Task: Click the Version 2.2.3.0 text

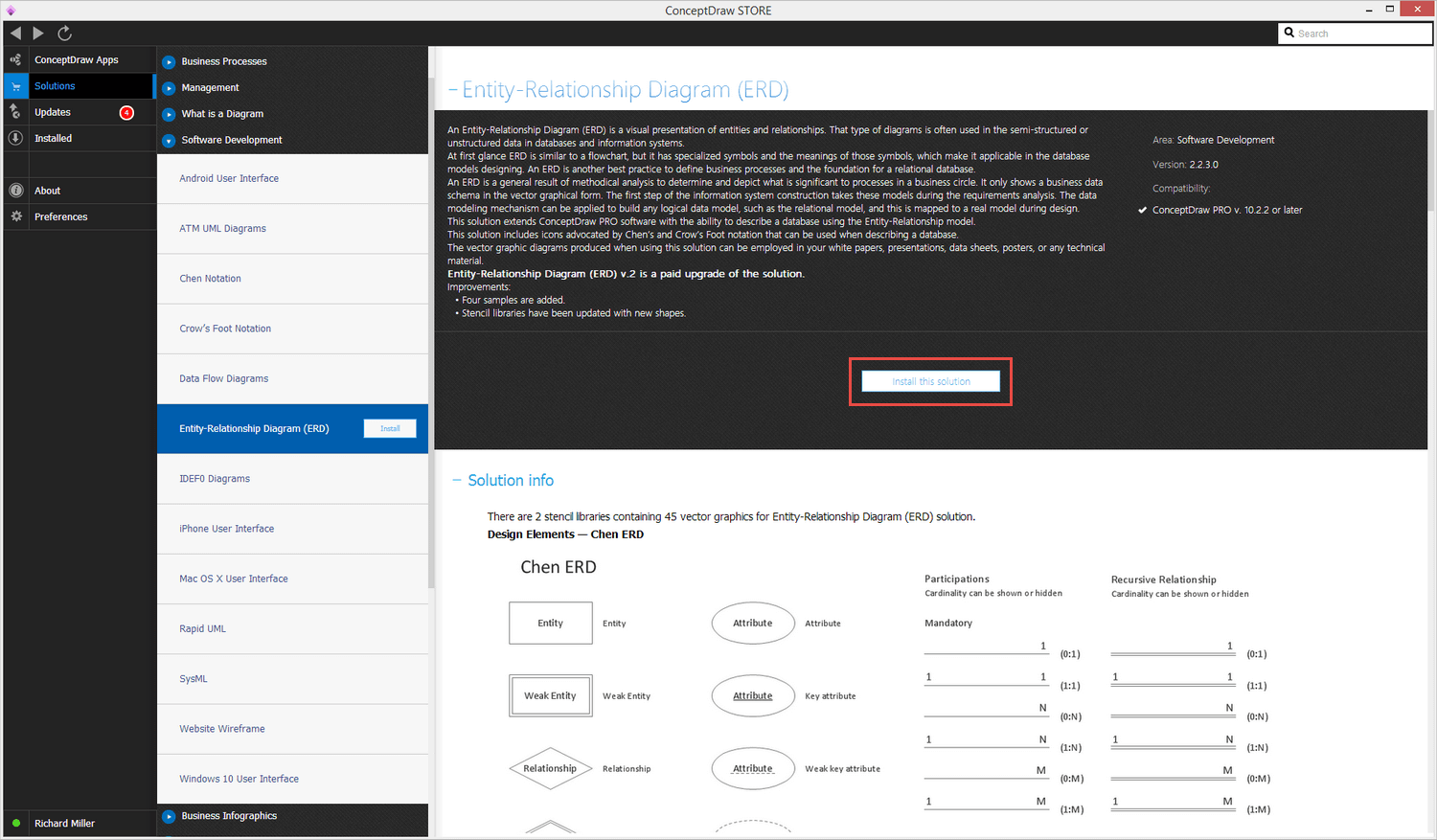Action: coord(1185,165)
